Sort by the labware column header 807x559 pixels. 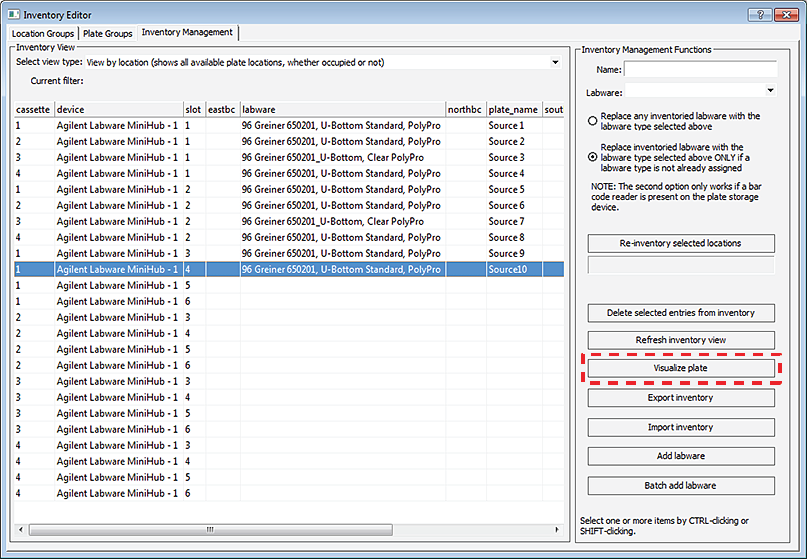coord(340,109)
